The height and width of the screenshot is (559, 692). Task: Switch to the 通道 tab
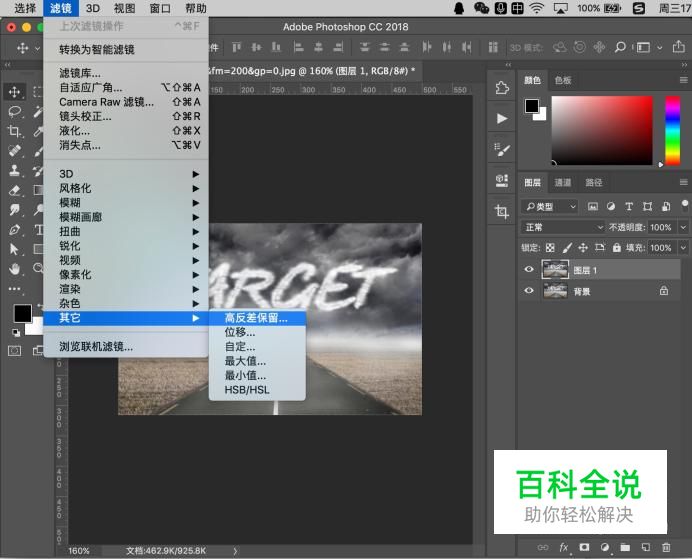(x=563, y=183)
